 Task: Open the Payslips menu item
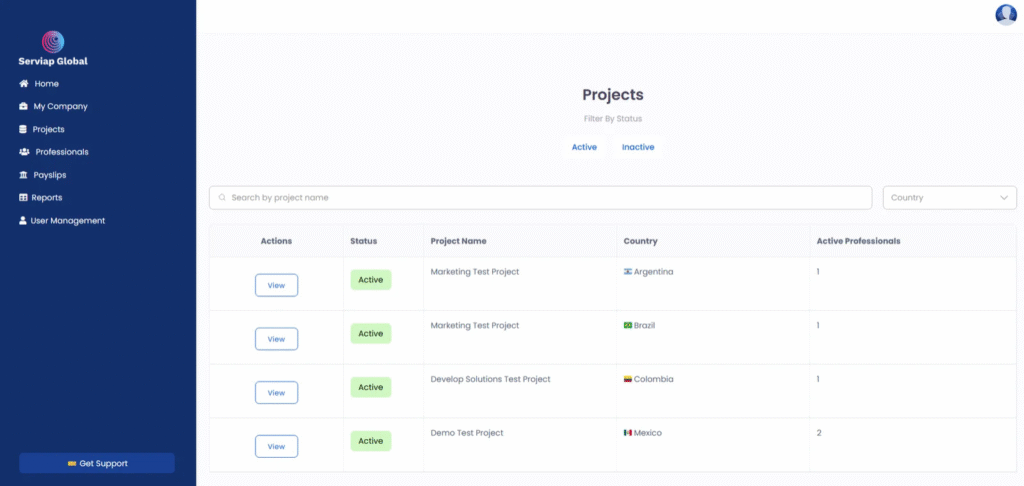point(49,175)
